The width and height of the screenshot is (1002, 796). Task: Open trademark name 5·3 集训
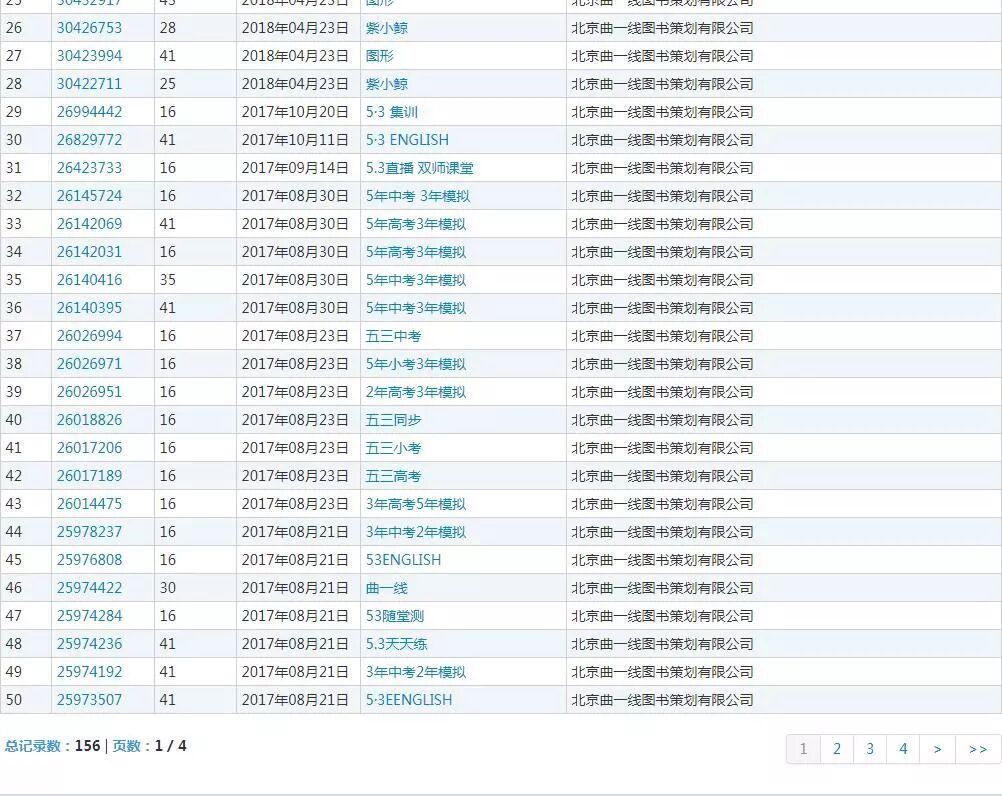(x=392, y=112)
